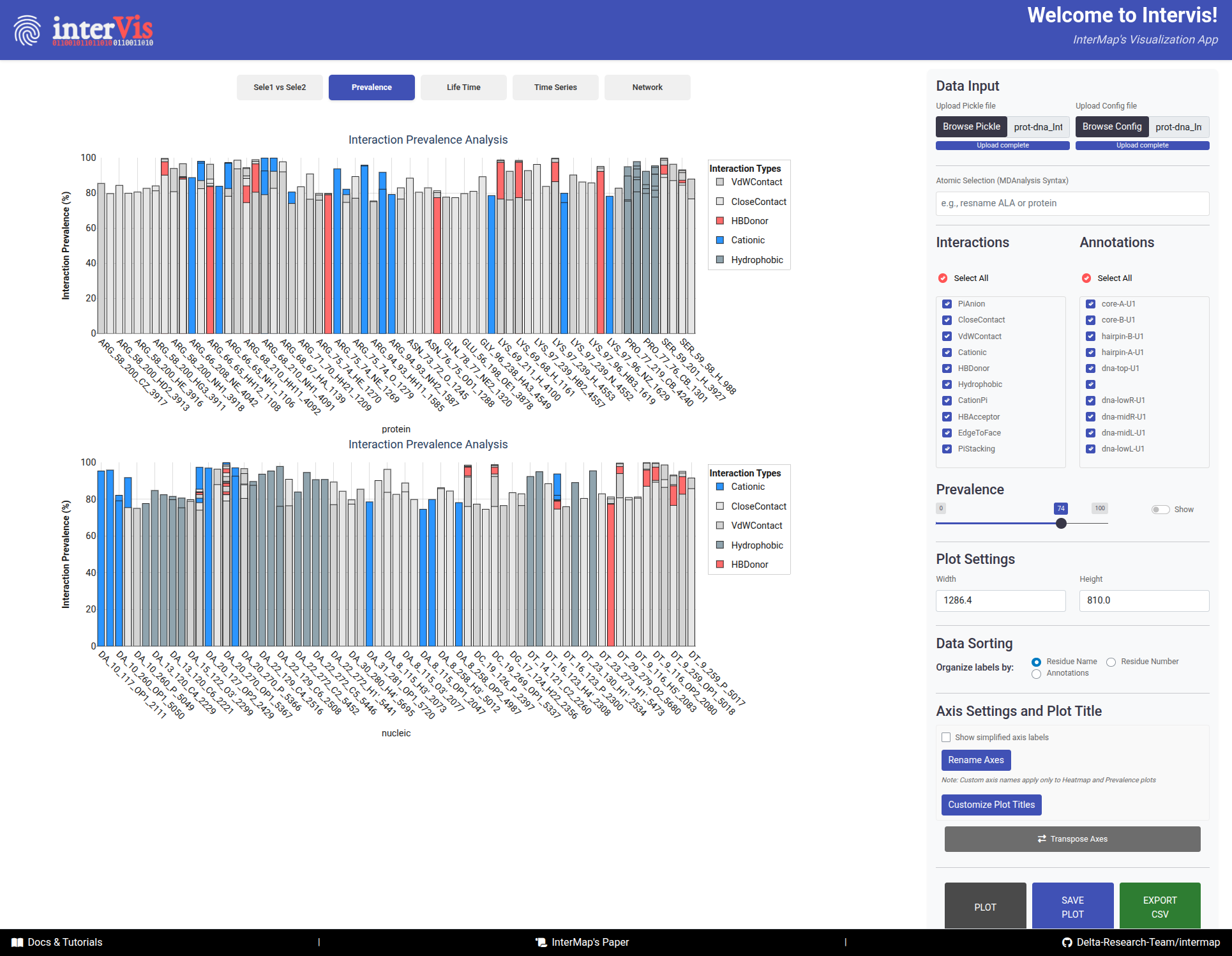Toggle the Annotations Select All icon
The height and width of the screenshot is (956, 1232).
(x=1086, y=278)
